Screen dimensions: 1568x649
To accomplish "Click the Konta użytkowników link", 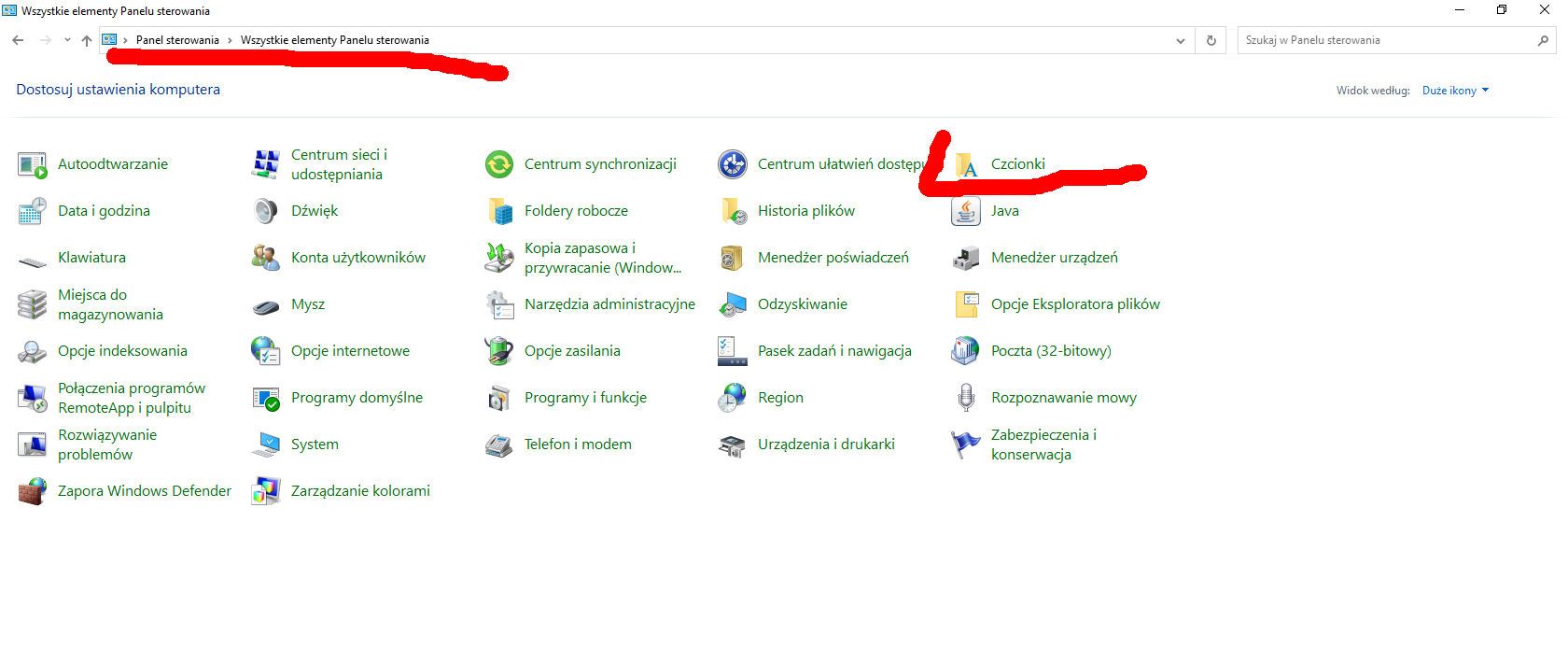I will 357,258.
